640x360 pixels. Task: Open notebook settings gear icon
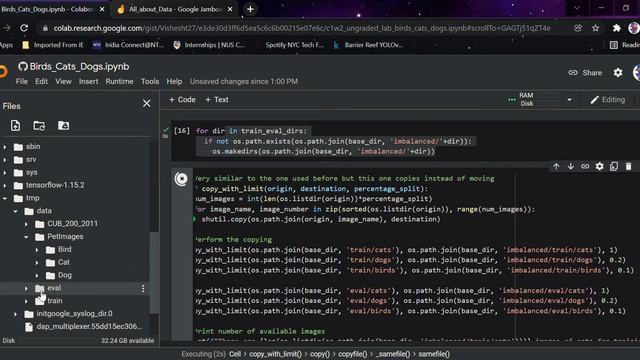(x=618, y=73)
